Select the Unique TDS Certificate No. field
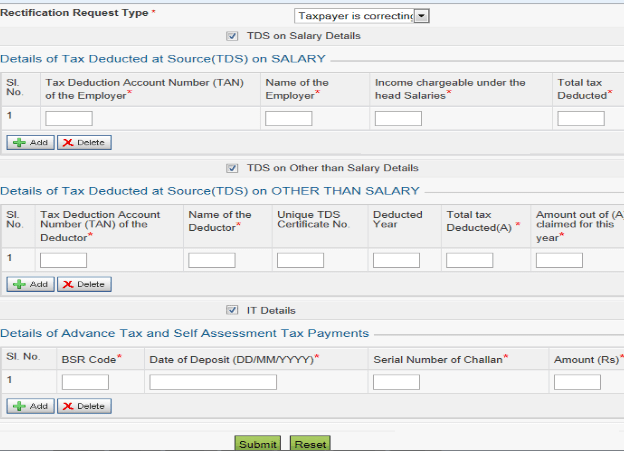Screen dimensions: 624x454 click(300, 261)
